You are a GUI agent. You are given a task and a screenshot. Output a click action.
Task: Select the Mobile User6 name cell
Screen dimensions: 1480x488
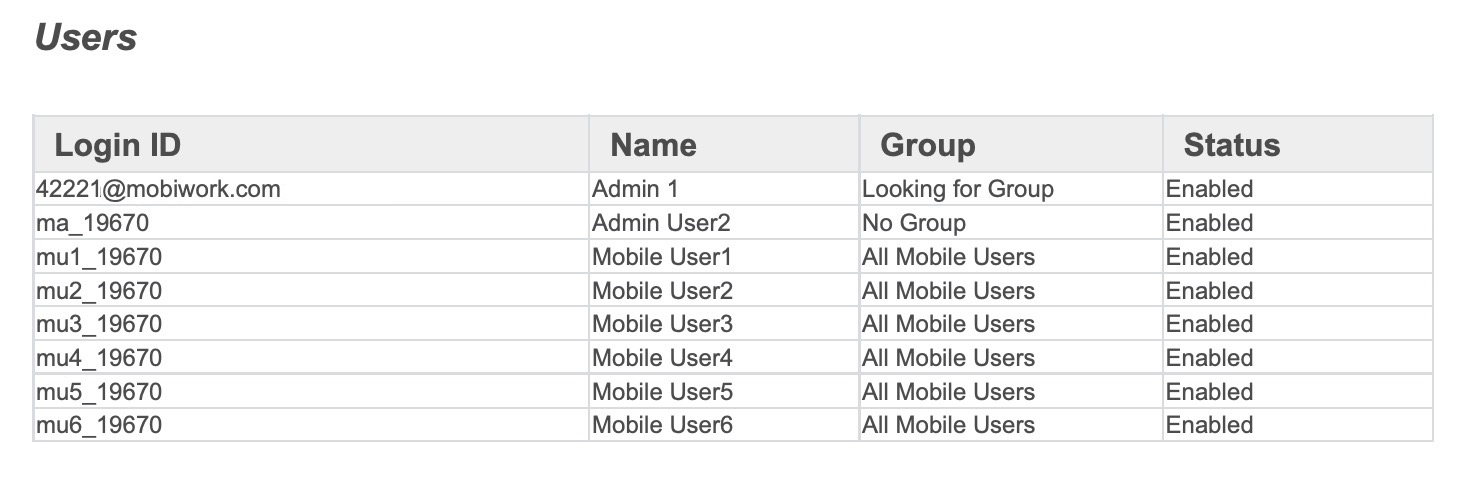(662, 425)
